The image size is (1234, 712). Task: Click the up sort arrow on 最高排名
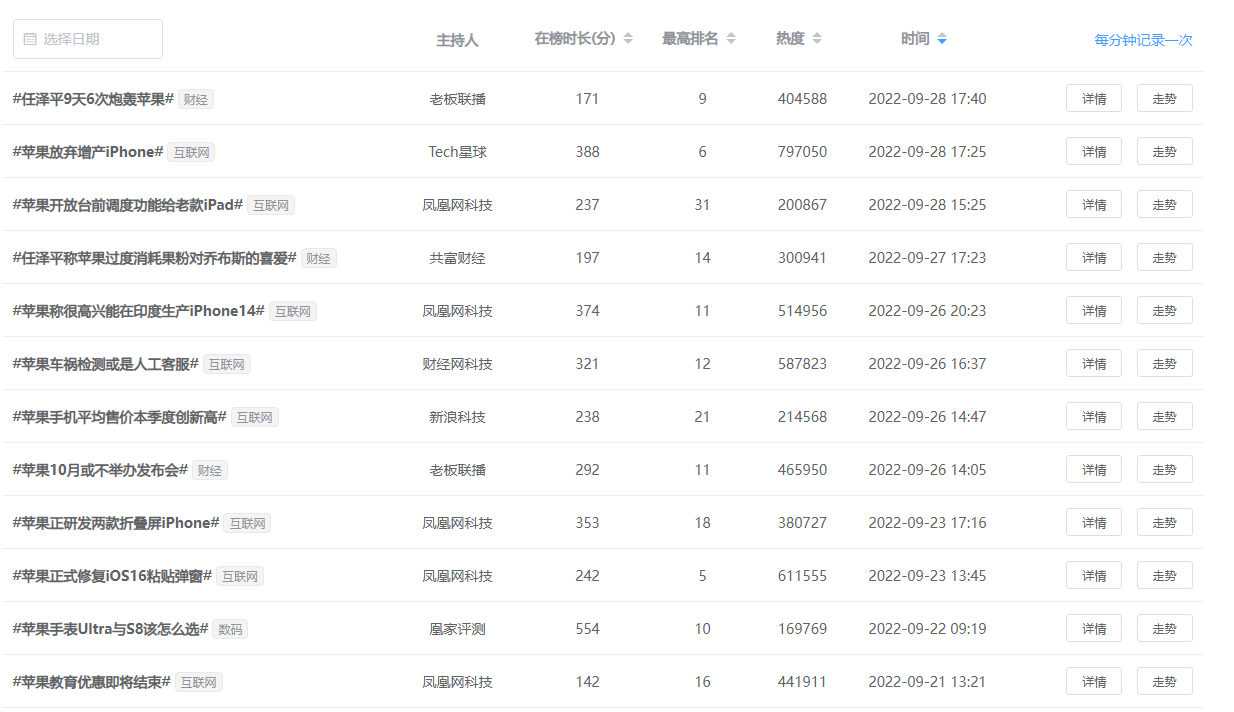tap(731, 33)
